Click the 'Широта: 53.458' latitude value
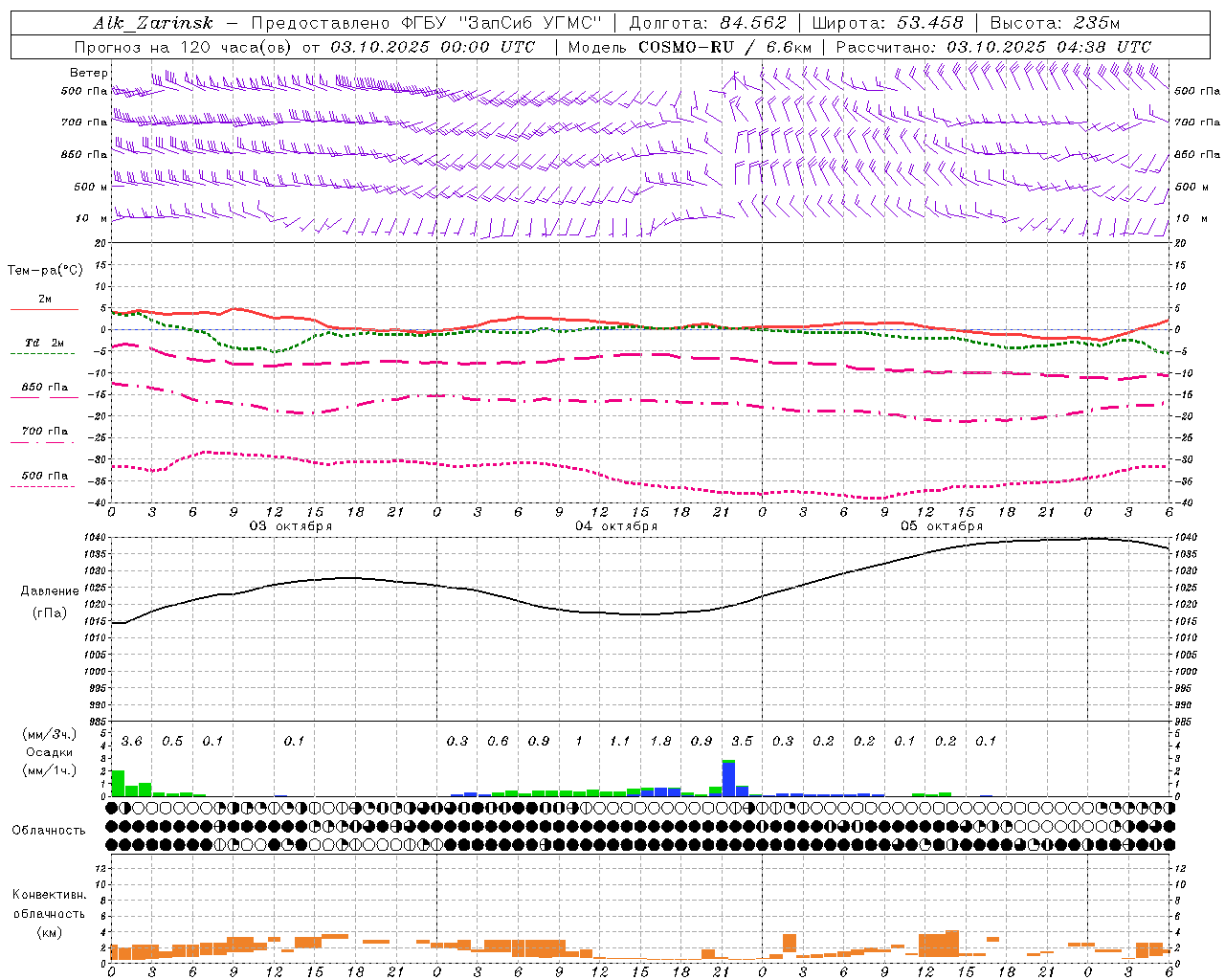 (887, 24)
